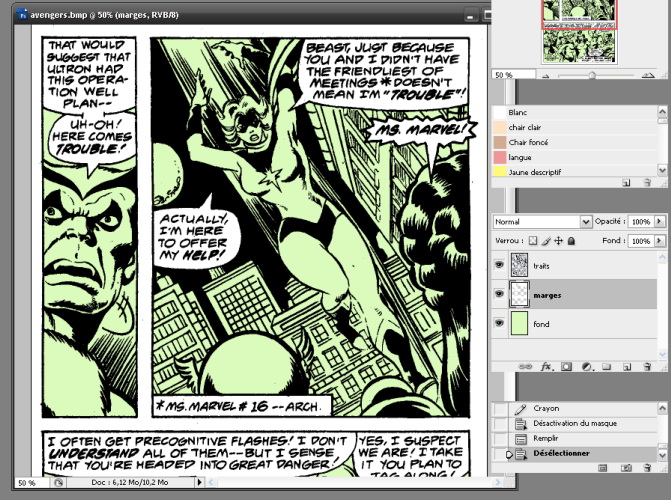Click the avengers.bmp Photoshop title icon
Viewport: 671px width, 500px height.
point(22,15)
